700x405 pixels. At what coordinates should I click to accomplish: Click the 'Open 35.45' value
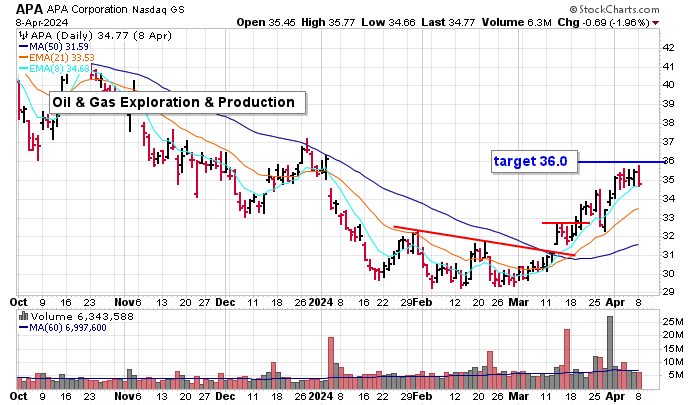coord(266,22)
